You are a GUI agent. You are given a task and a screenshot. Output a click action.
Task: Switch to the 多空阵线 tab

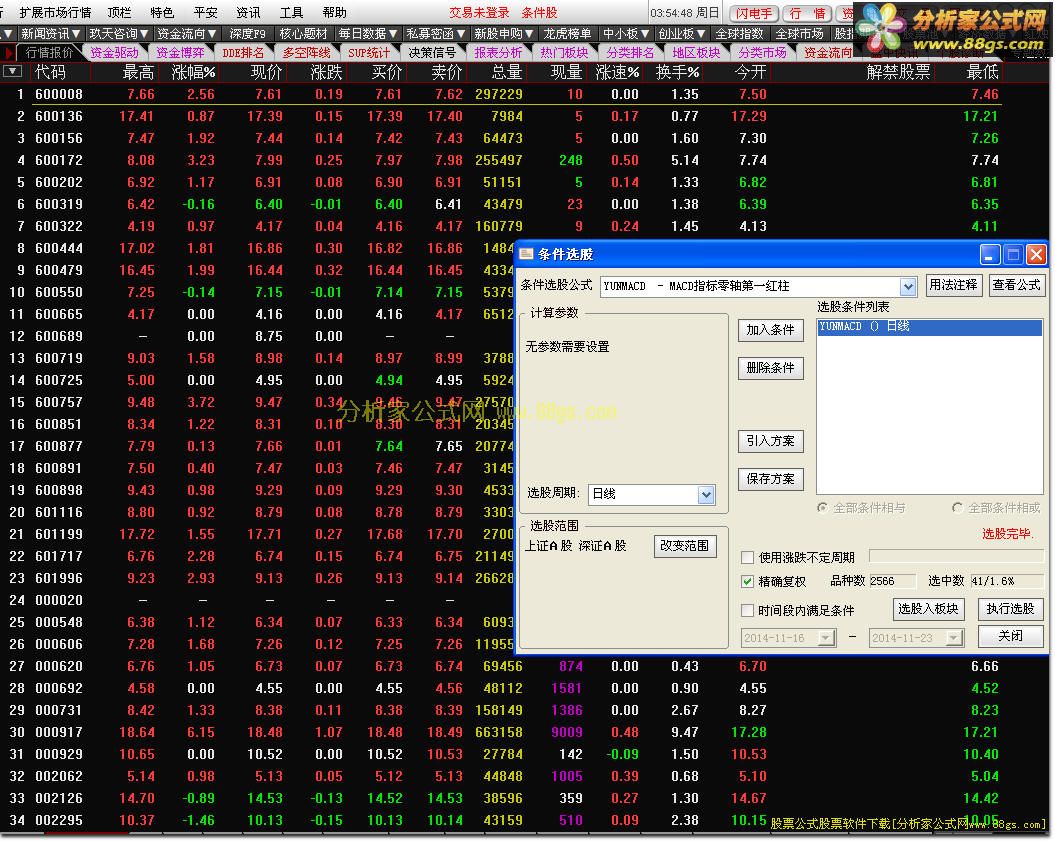pyautogui.click(x=306, y=52)
